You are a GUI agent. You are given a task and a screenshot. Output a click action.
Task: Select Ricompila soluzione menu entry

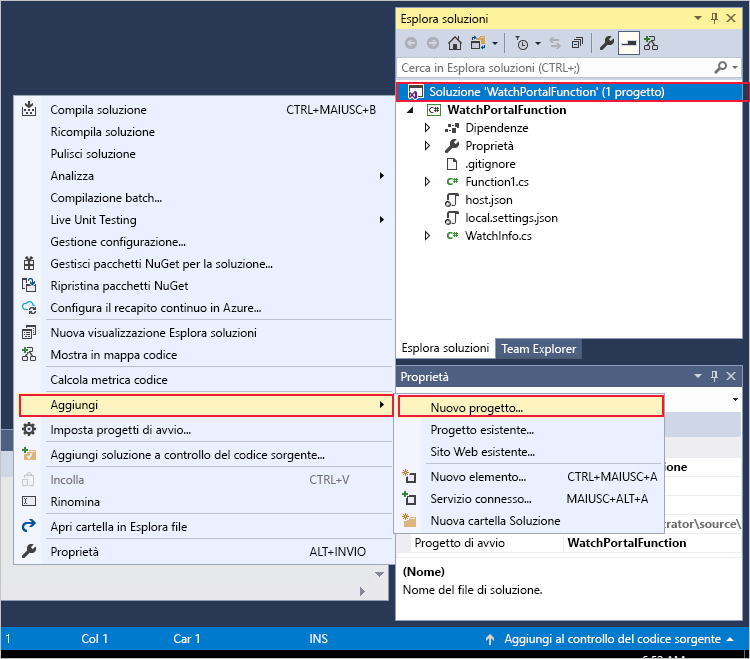click(205, 132)
